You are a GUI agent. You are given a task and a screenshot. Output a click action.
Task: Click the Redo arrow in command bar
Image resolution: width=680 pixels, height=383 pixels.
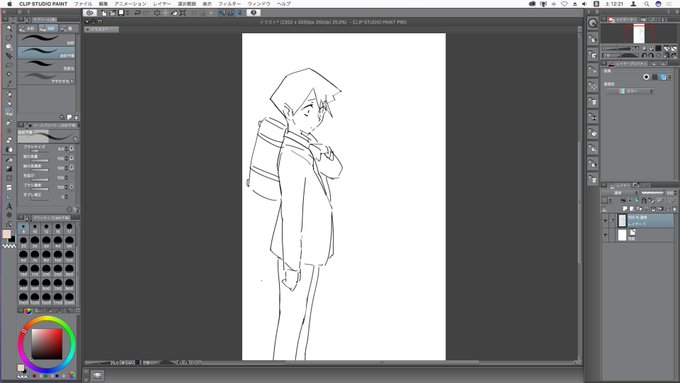146,13
